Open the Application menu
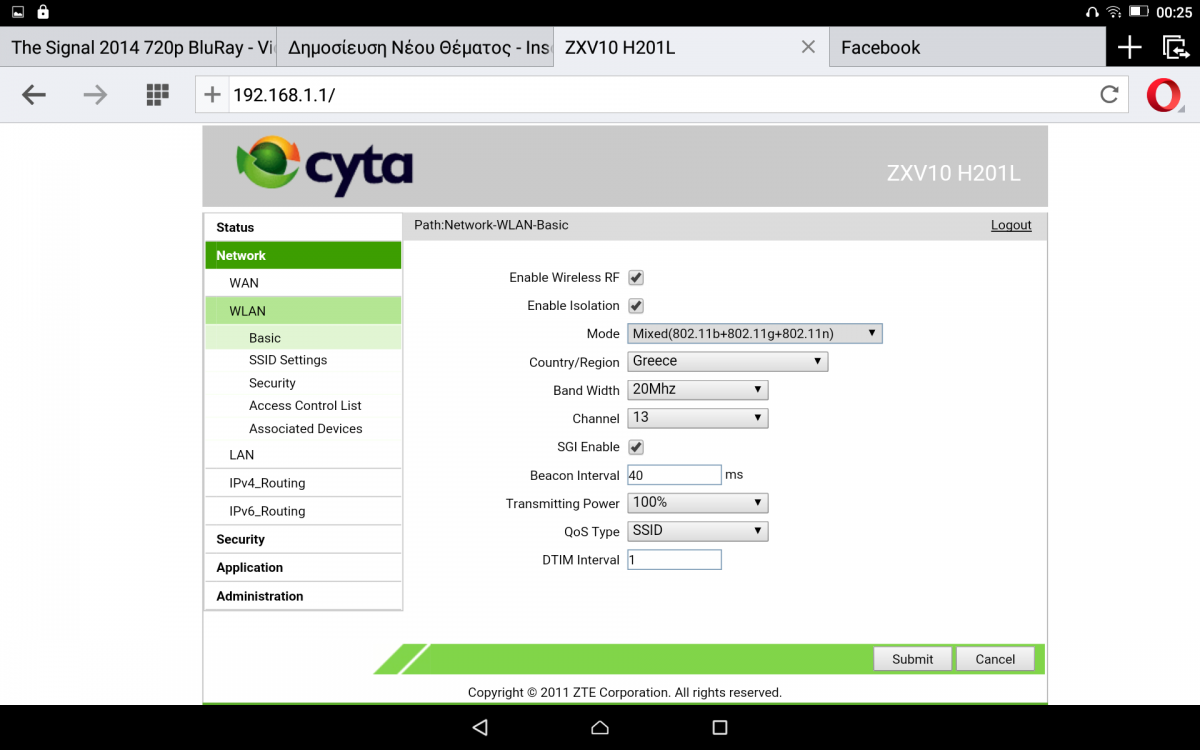The width and height of the screenshot is (1200, 750). (x=303, y=567)
